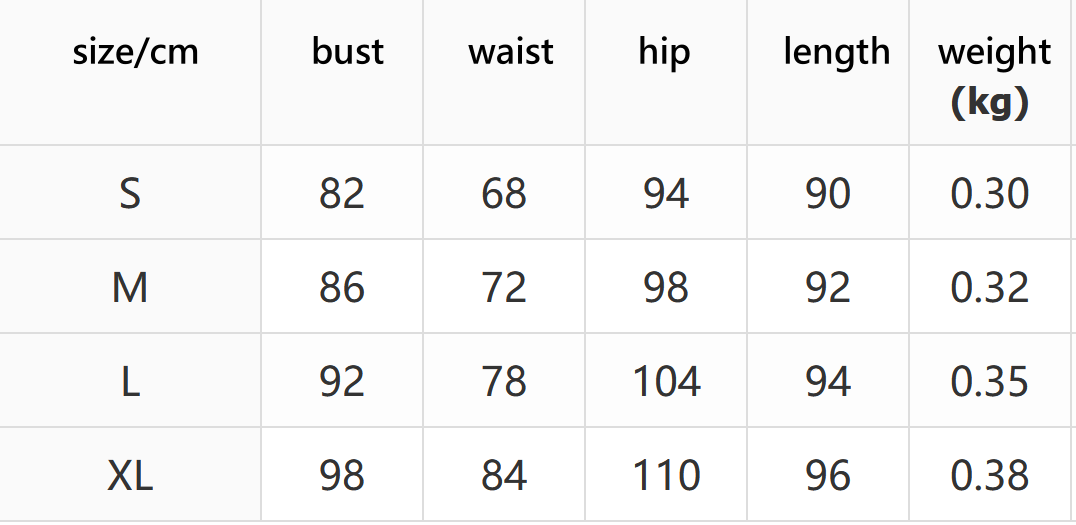Select the XL size row label
Screen dimensions: 1076x525
click(x=130, y=476)
